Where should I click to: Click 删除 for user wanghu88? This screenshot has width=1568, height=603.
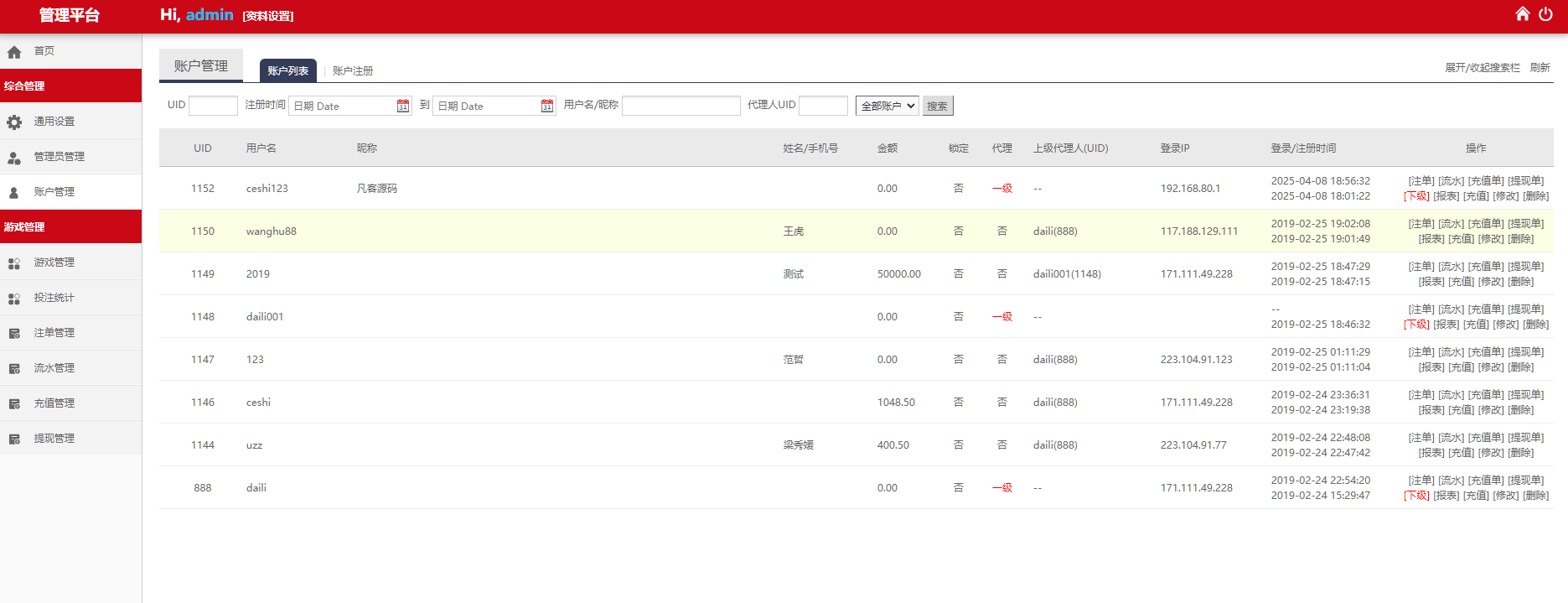(x=1520, y=239)
